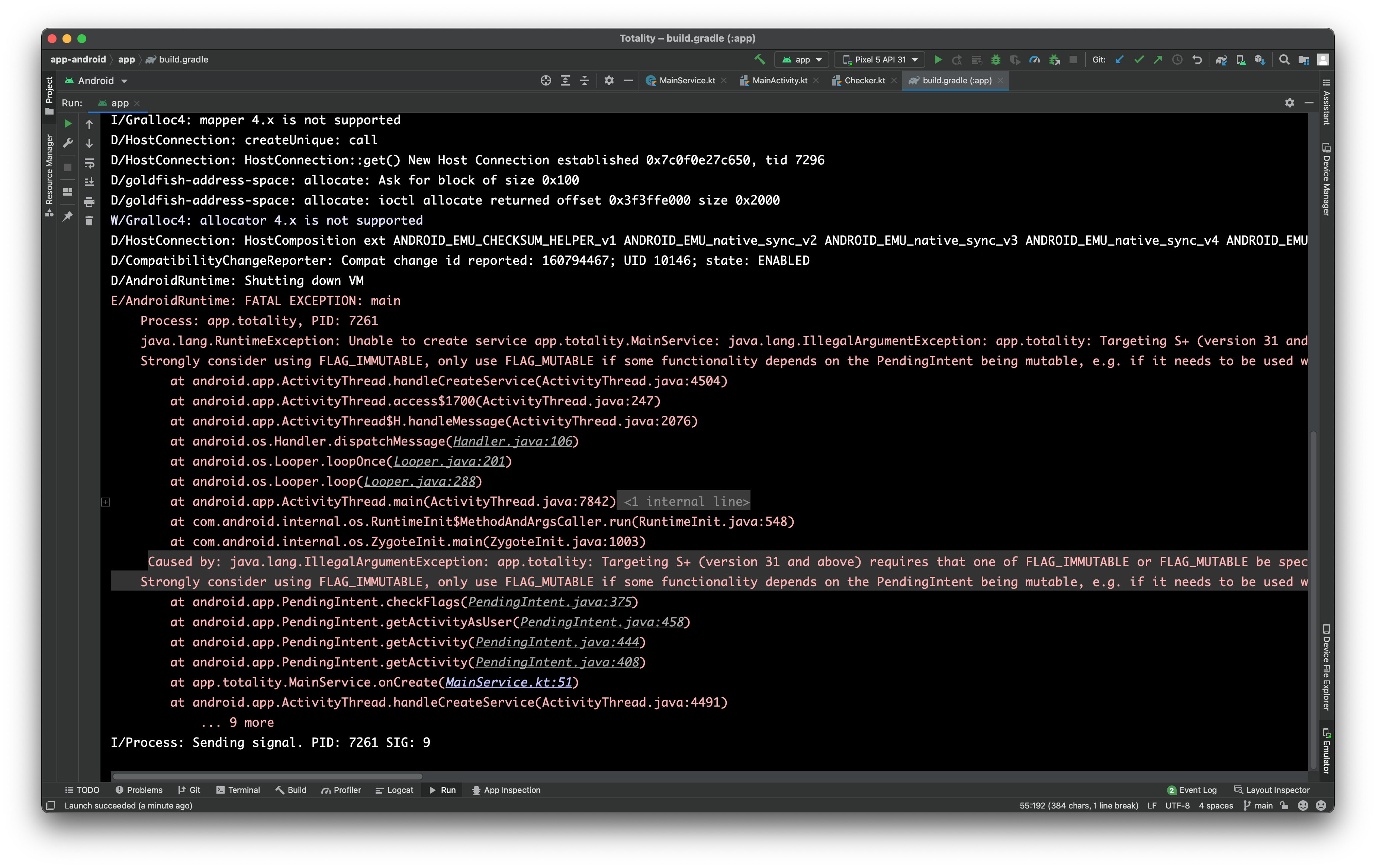Viewport: 1376px width, 868px height.
Task: Click the Git Rollback arrow icon
Action: (1197, 60)
